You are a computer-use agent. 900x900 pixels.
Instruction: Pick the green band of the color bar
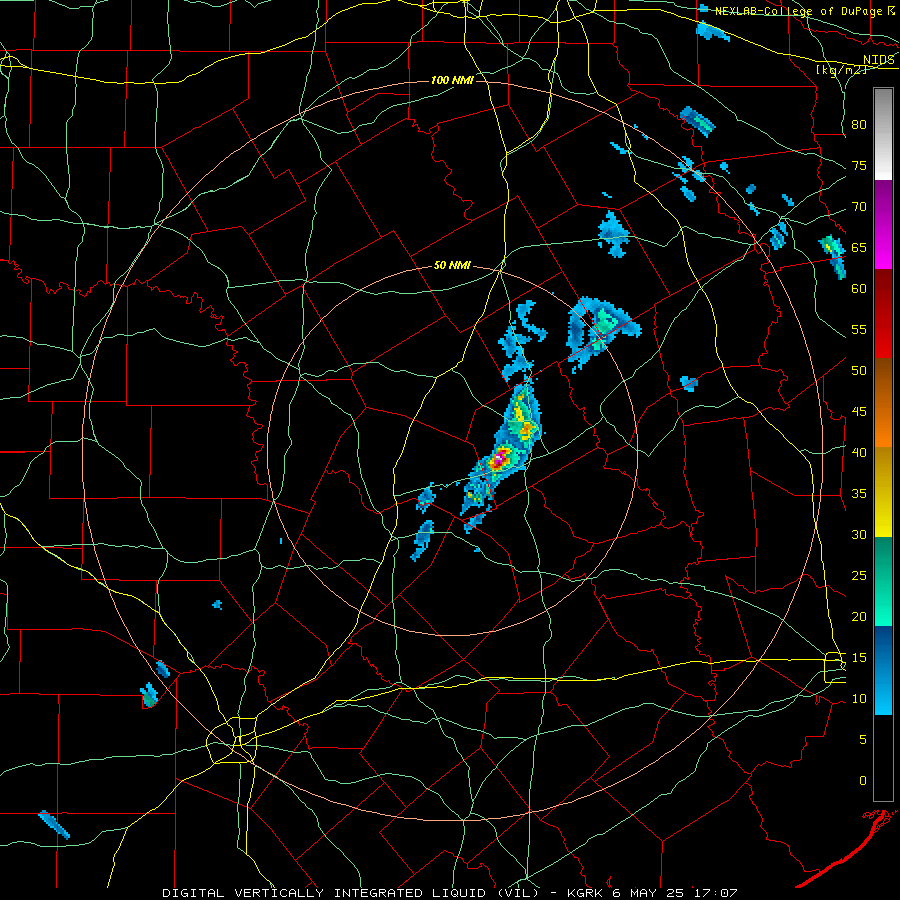883,581
